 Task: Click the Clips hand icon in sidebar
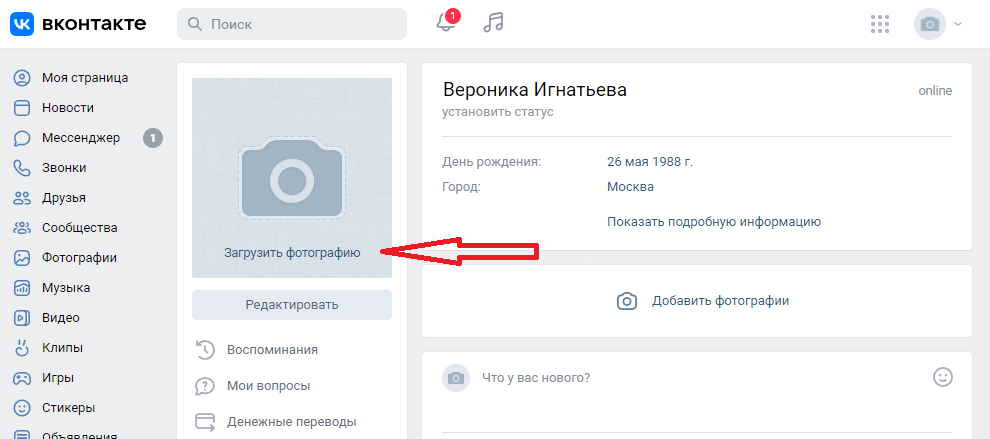tap(22, 348)
